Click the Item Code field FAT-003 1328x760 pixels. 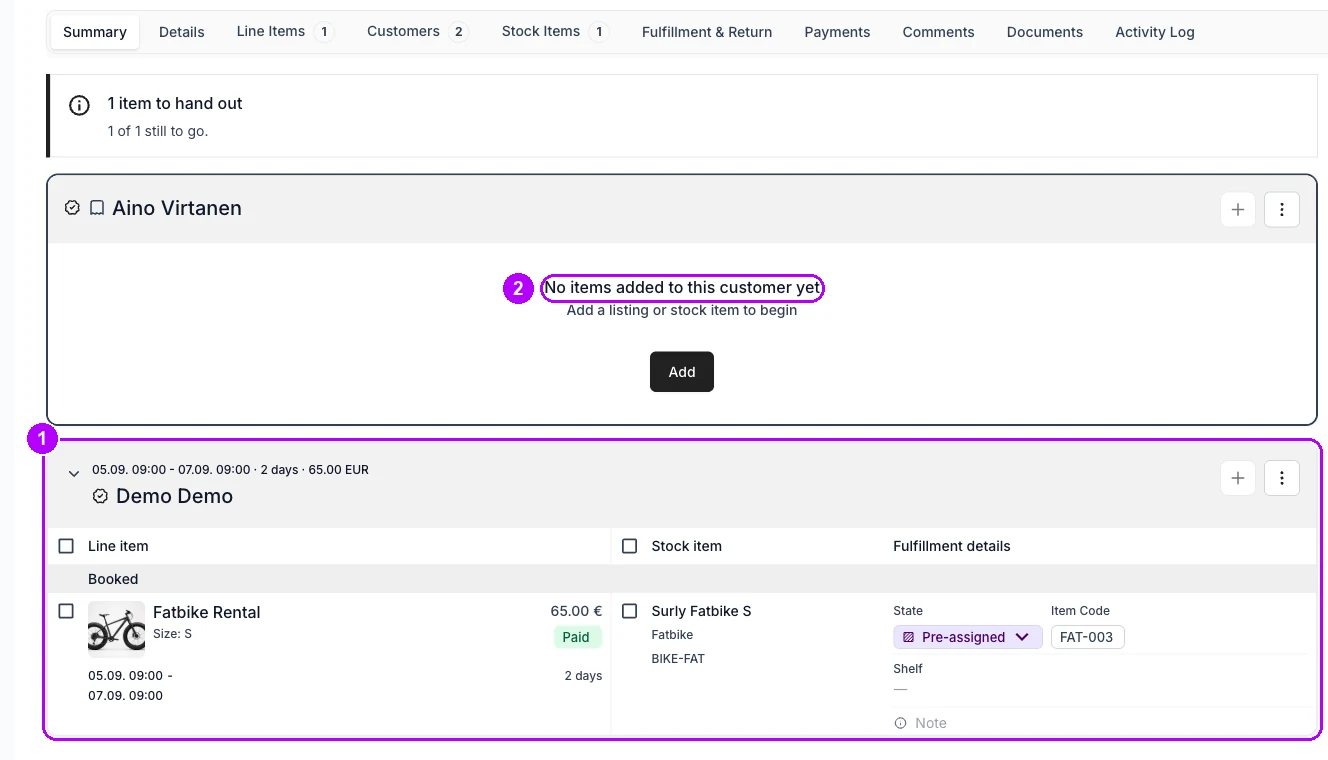click(1087, 637)
